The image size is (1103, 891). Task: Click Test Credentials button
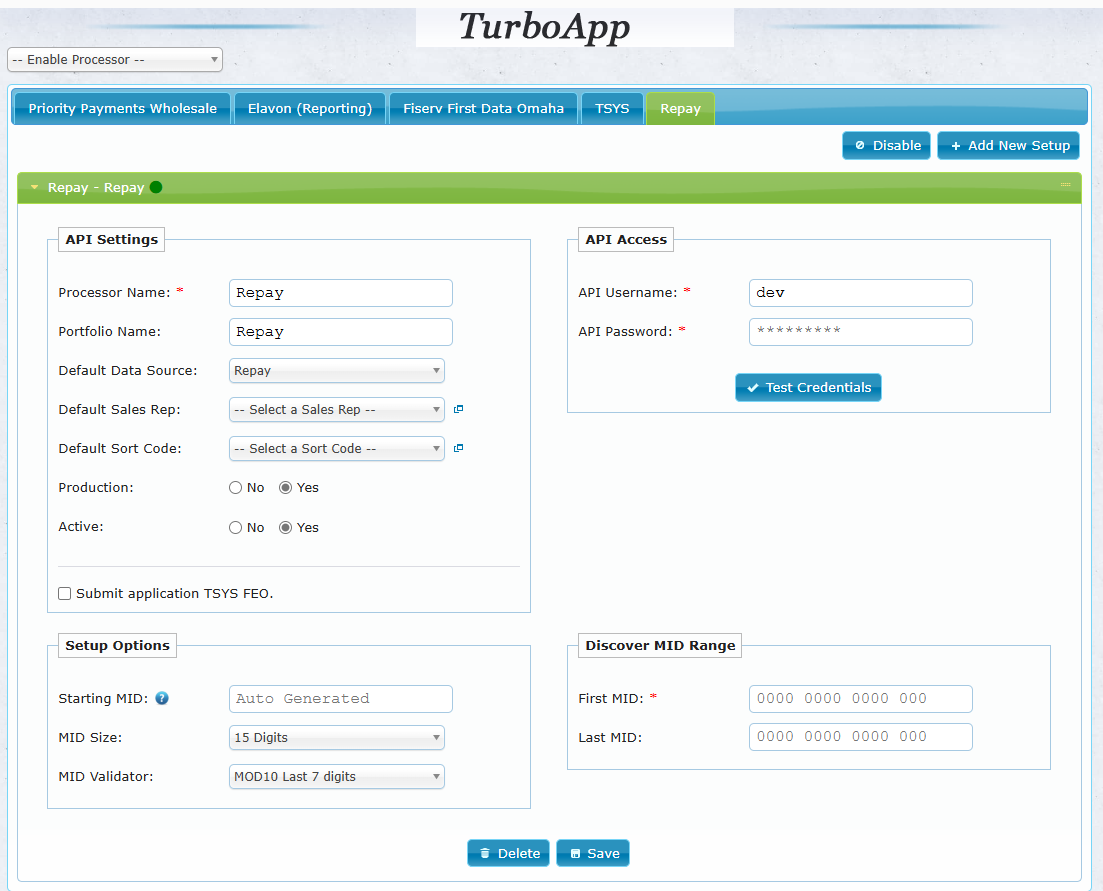click(808, 387)
